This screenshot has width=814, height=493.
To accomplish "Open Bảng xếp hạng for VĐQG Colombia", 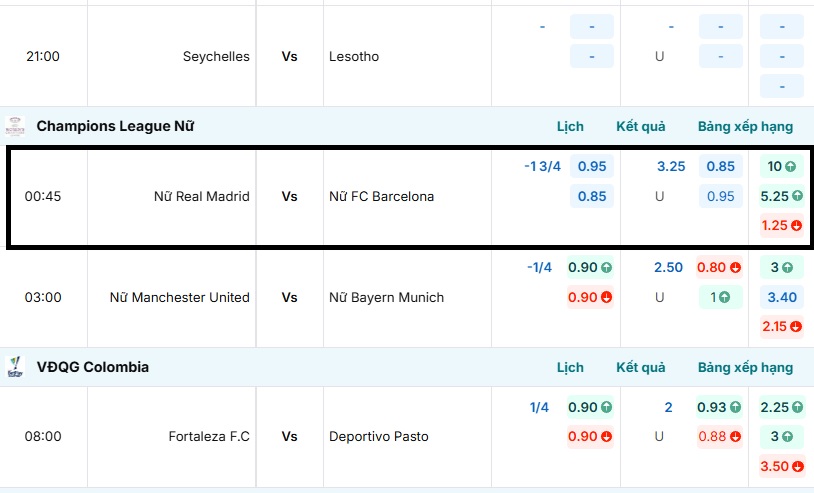I will tap(745, 367).
